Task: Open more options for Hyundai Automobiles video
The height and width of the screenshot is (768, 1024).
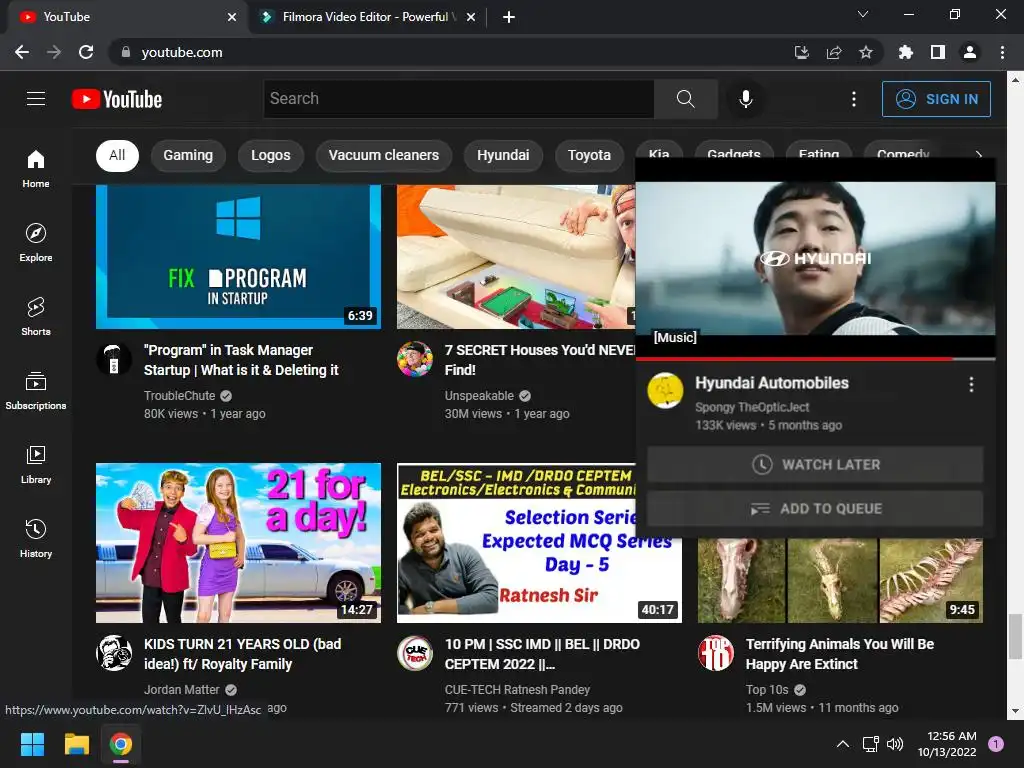Action: [971, 384]
